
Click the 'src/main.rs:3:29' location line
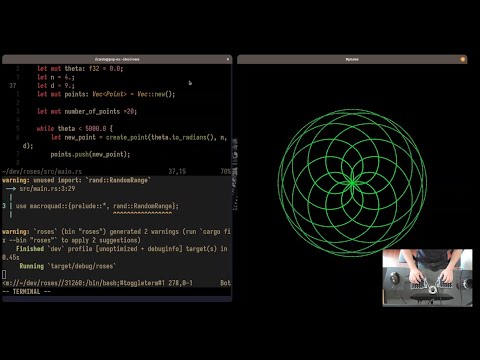coord(47,189)
